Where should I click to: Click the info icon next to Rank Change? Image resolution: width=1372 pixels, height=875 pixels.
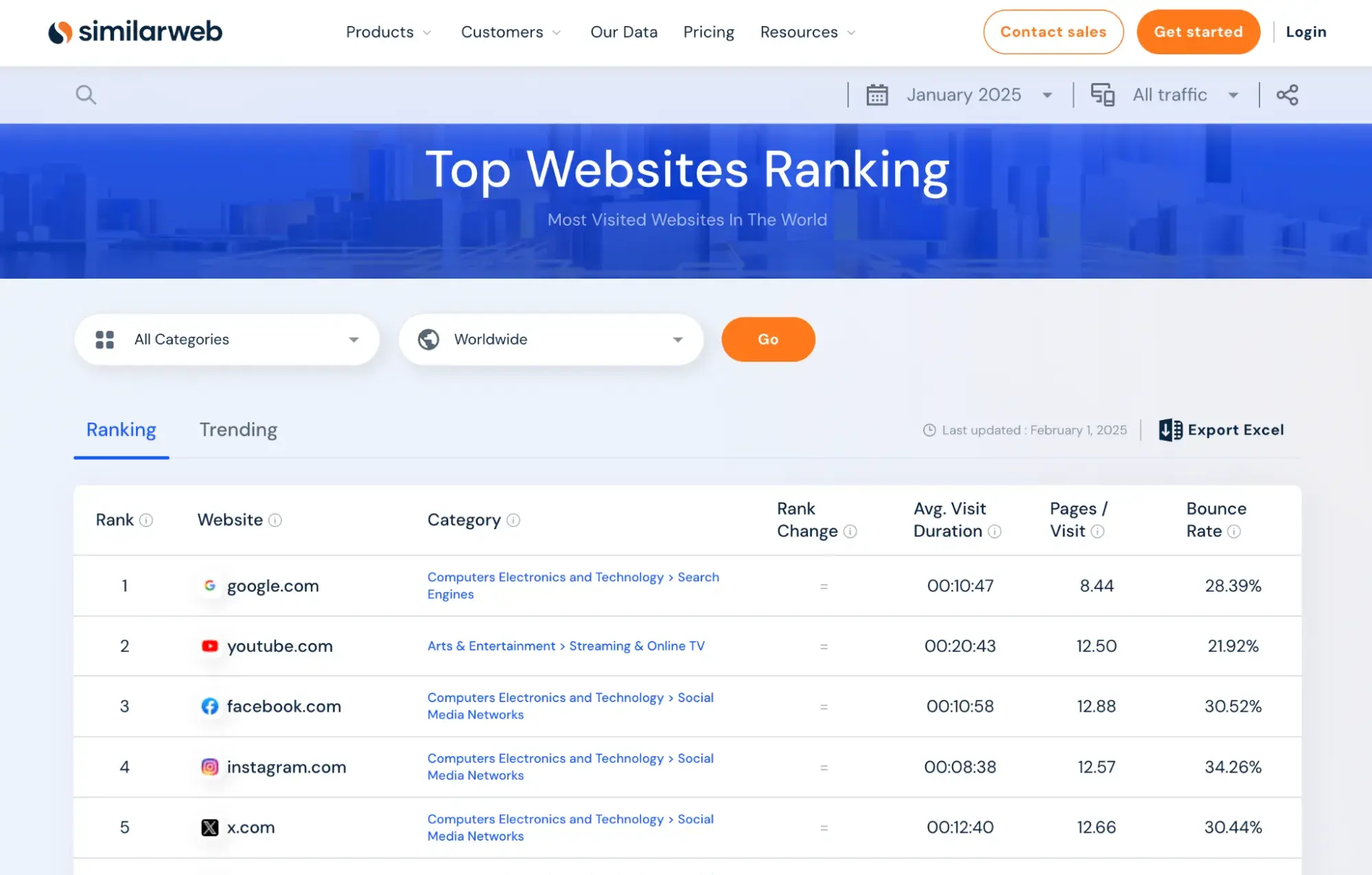pyautogui.click(x=850, y=532)
